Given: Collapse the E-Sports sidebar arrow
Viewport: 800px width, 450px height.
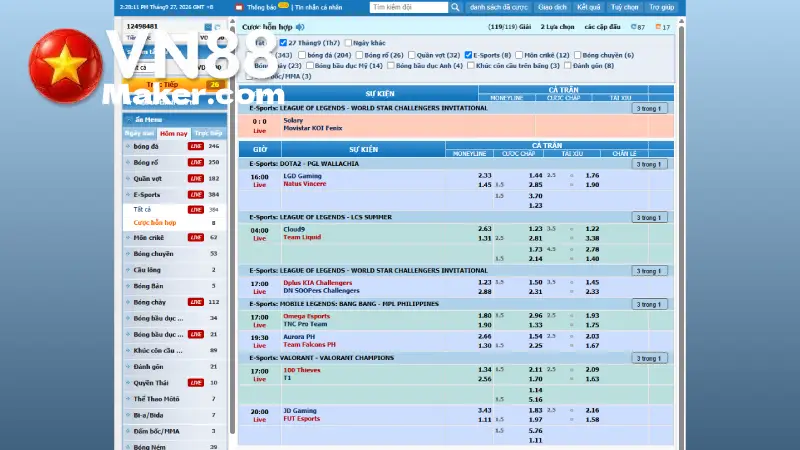Looking at the screenshot, I should coord(128,195).
